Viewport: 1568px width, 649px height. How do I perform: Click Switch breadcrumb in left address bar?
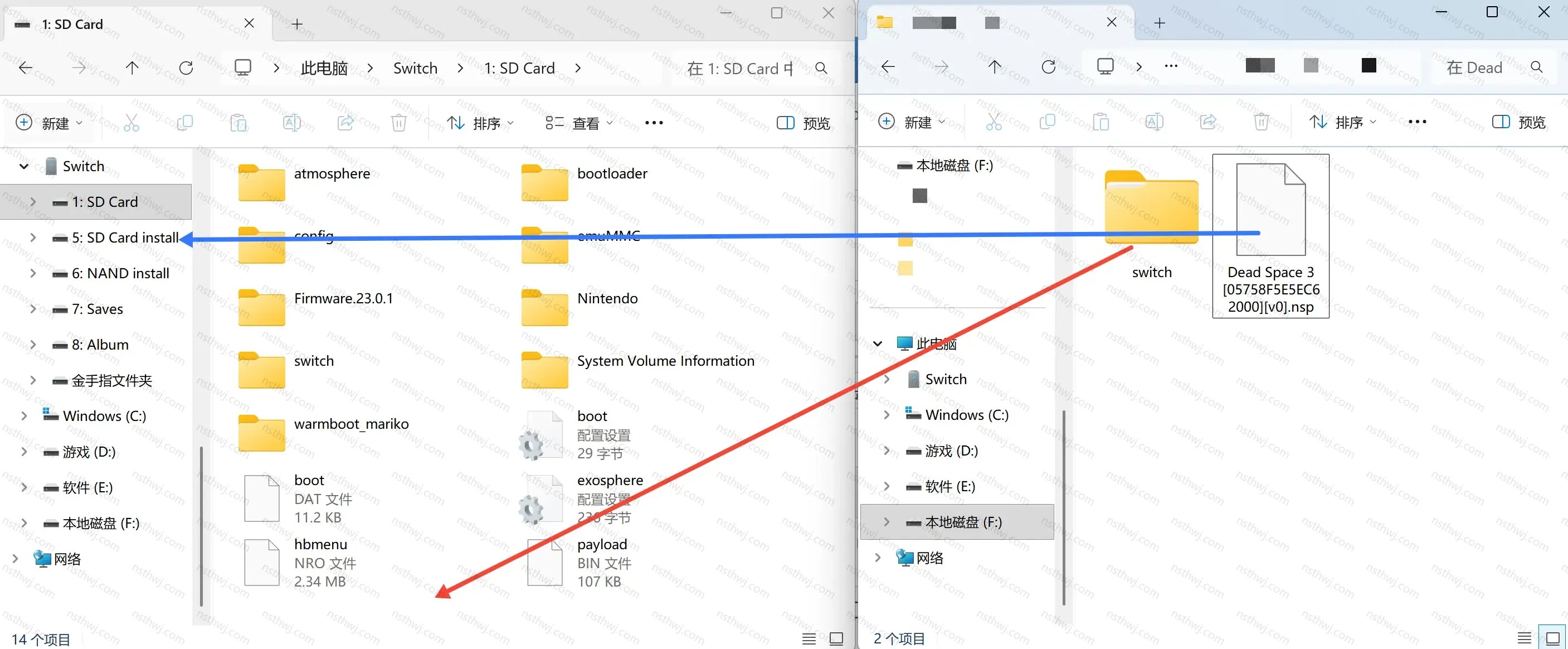click(x=415, y=68)
